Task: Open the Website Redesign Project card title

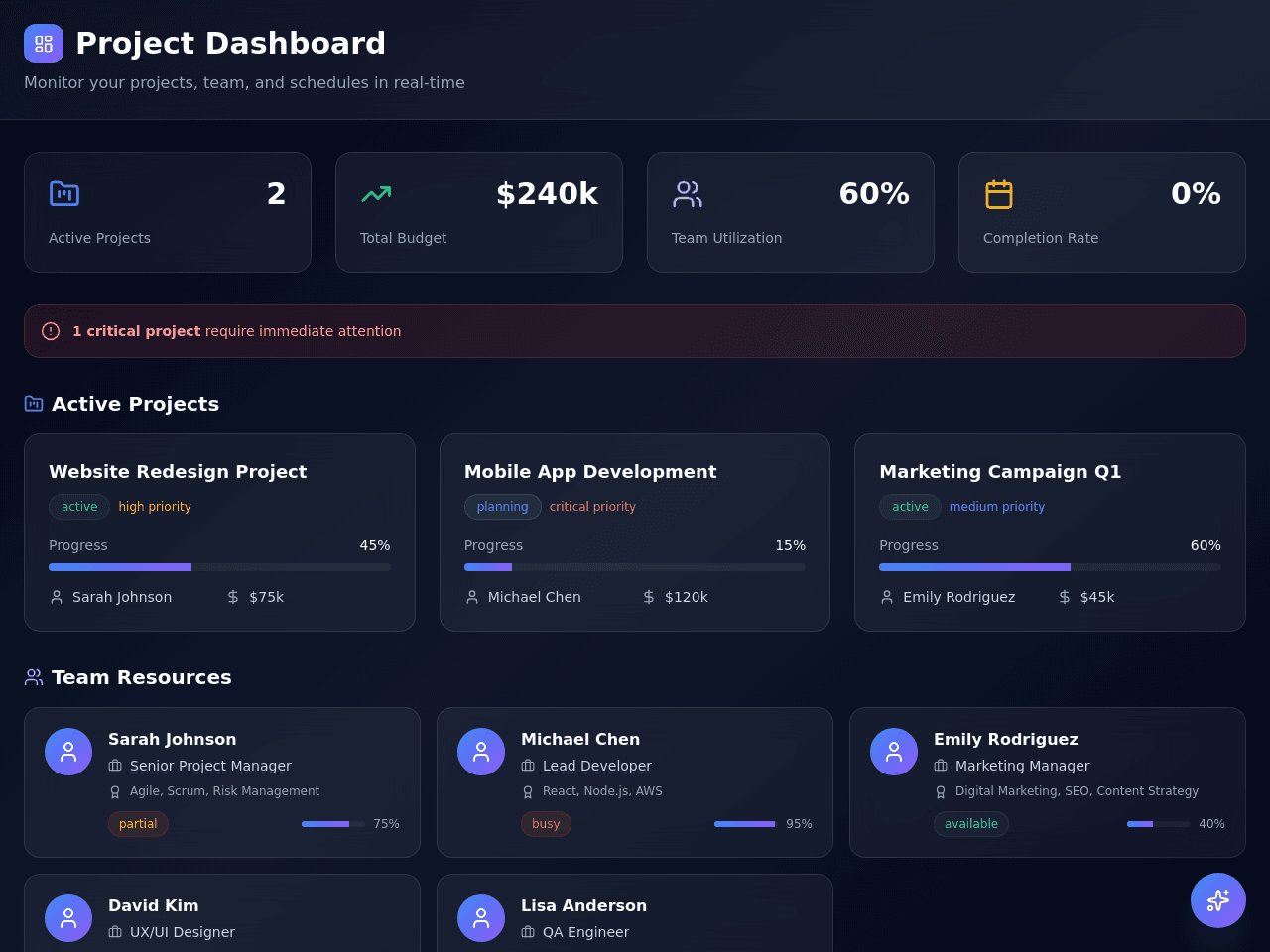Action: pyautogui.click(x=178, y=472)
